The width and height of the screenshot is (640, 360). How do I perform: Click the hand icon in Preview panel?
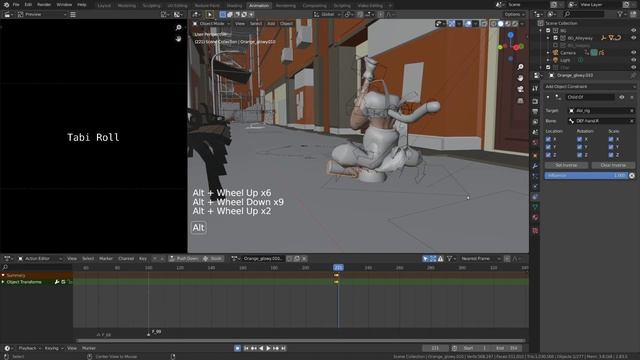click(178, 39)
